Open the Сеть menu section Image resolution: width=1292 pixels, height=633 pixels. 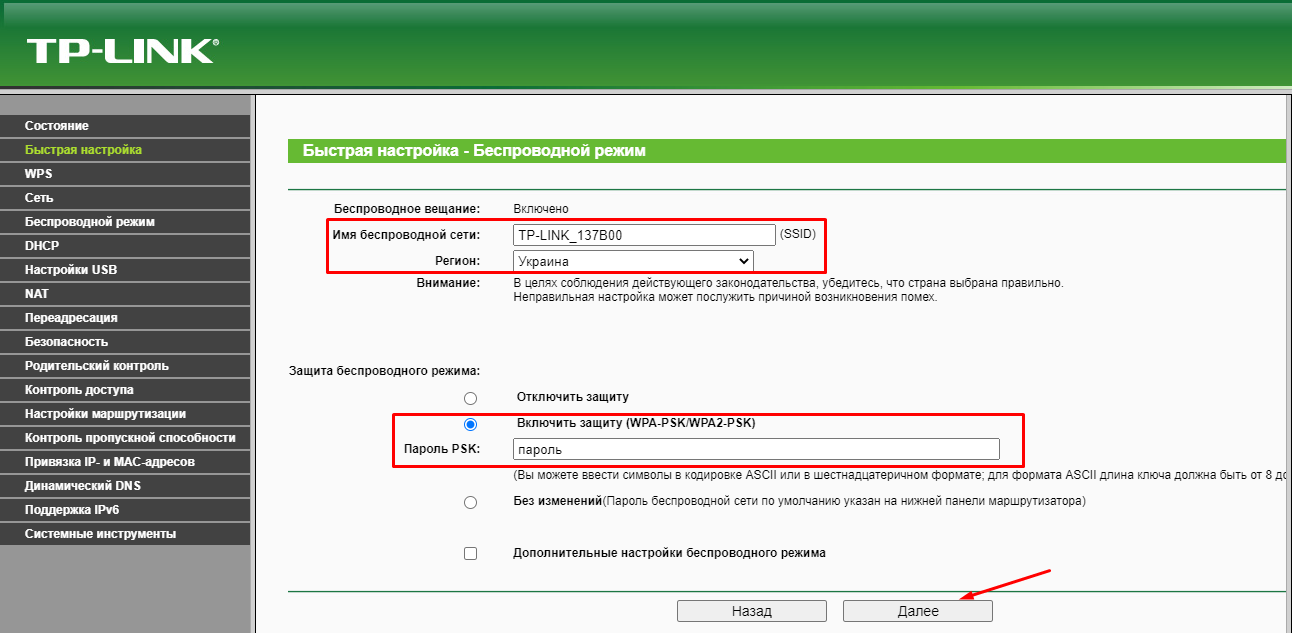coord(125,198)
